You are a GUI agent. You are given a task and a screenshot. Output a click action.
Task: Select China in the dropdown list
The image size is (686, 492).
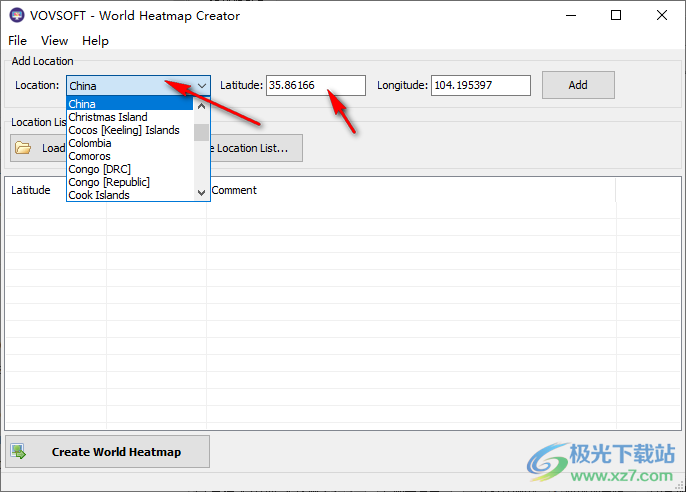[130, 104]
